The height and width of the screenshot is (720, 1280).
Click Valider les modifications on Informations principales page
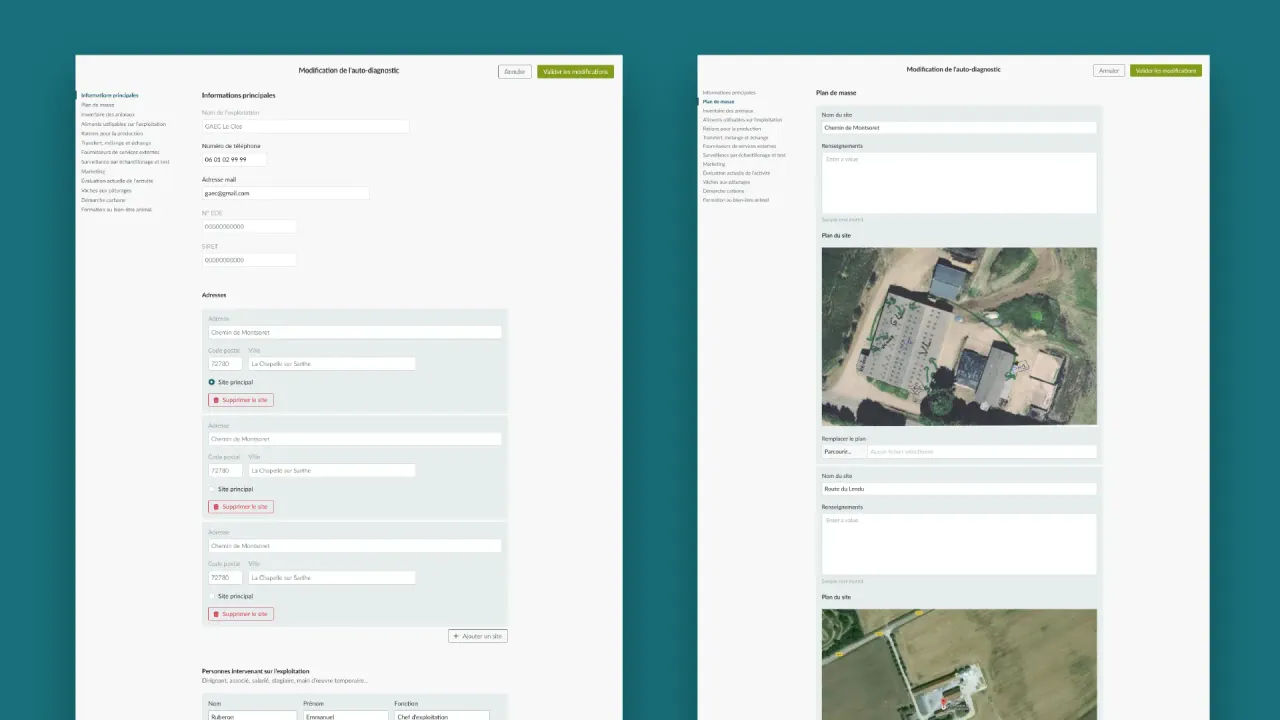(x=575, y=72)
